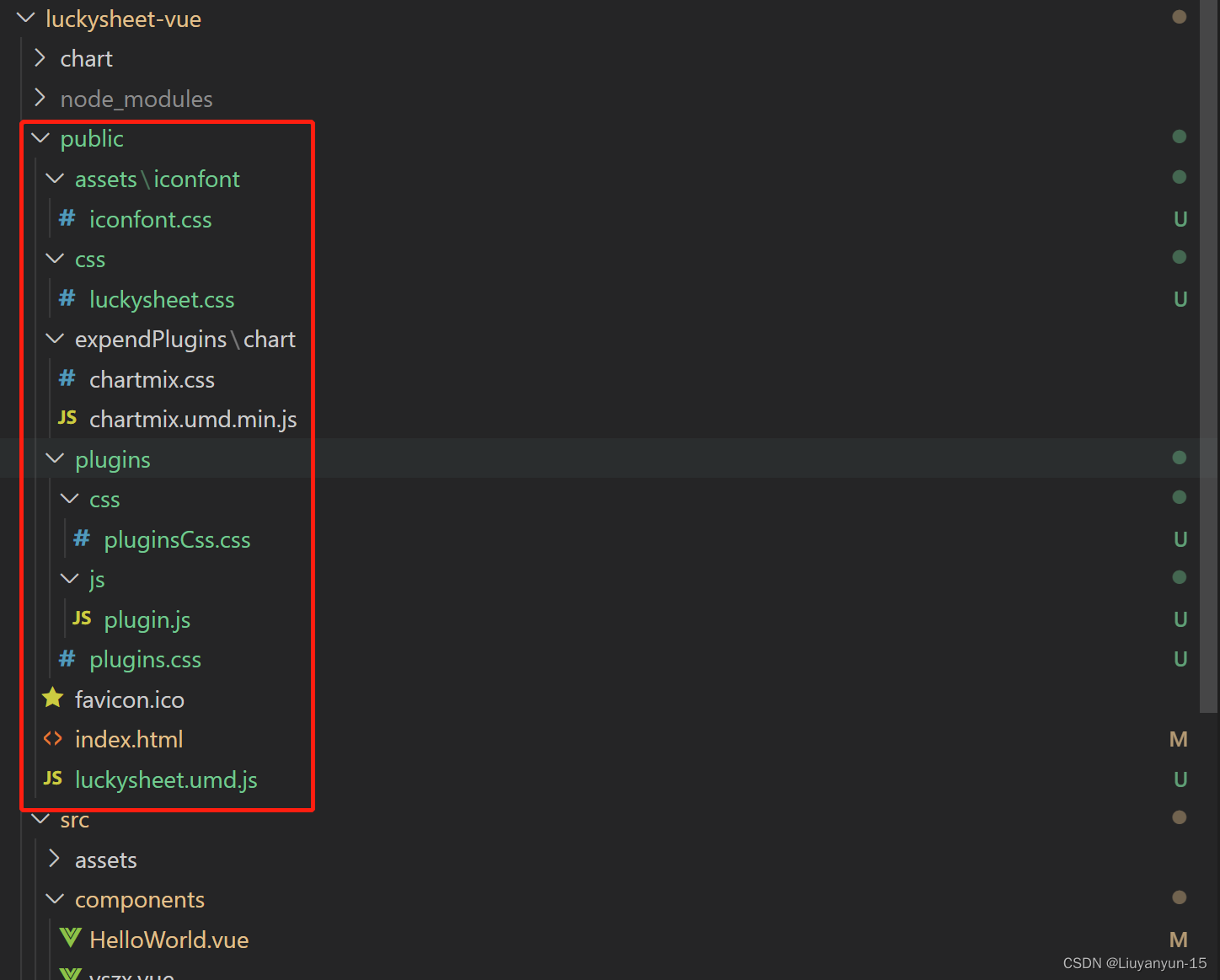
Task: Click the HTML brackets icon beside index.html
Action: [x=52, y=739]
